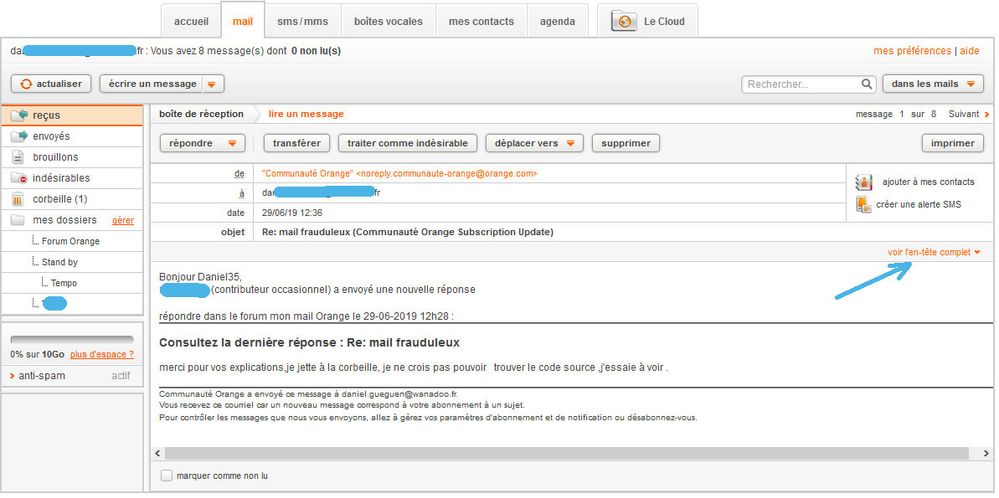The width and height of the screenshot is (999, 498).
Task: Click the brouillons drafts icon
Action: click(18, 157)
